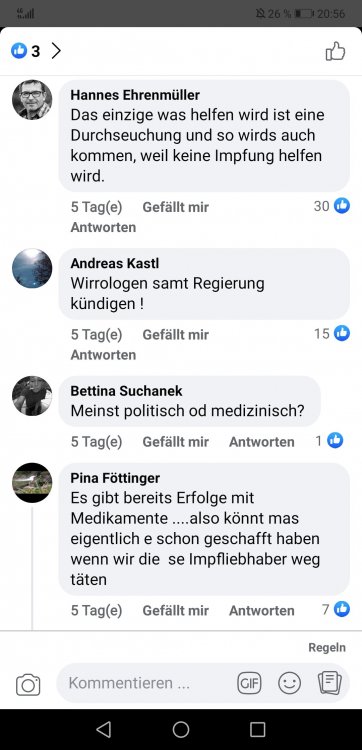Tap the Android back navigation button
362x750 pixels.
coord(104,729)
